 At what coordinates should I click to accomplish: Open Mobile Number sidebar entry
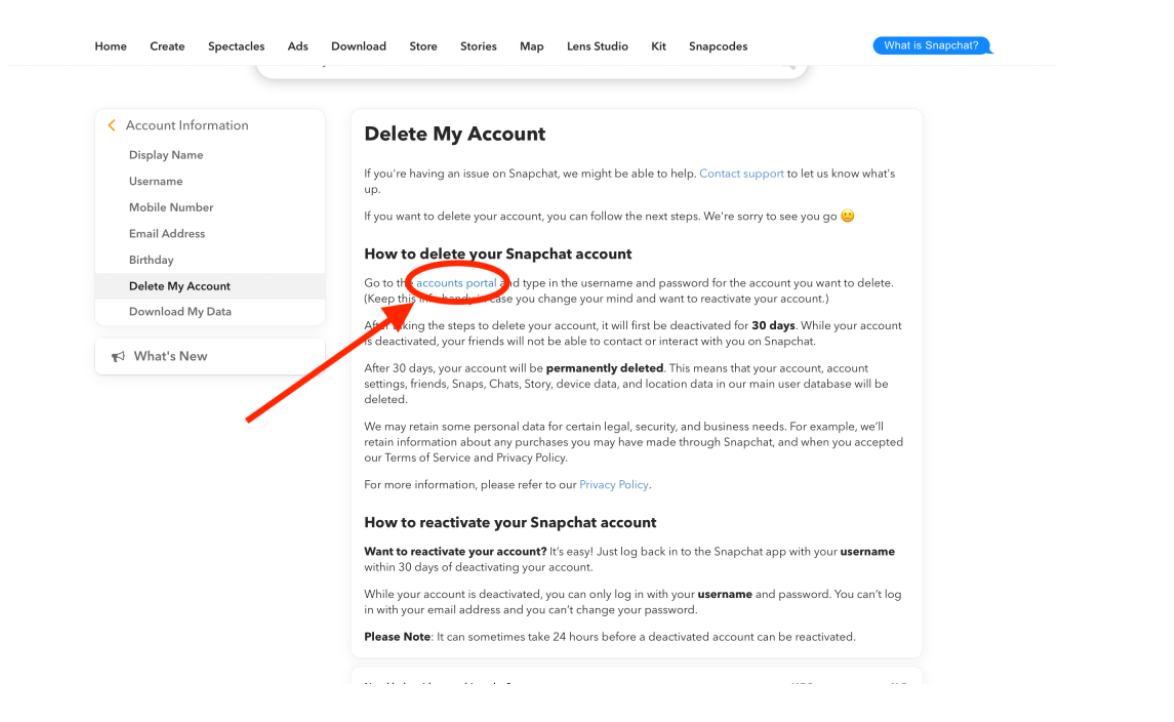coord(171,207)
